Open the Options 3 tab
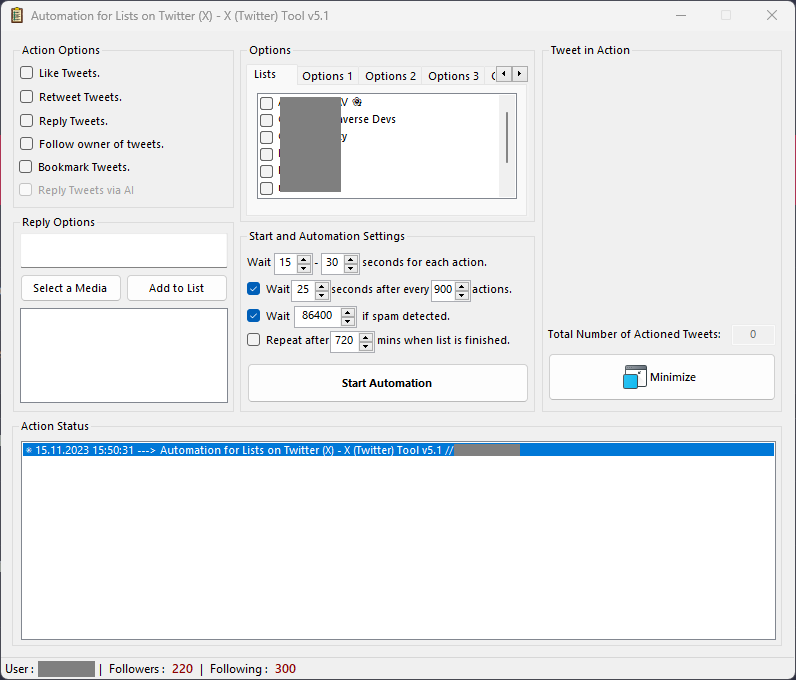 [x=453, y=76]
